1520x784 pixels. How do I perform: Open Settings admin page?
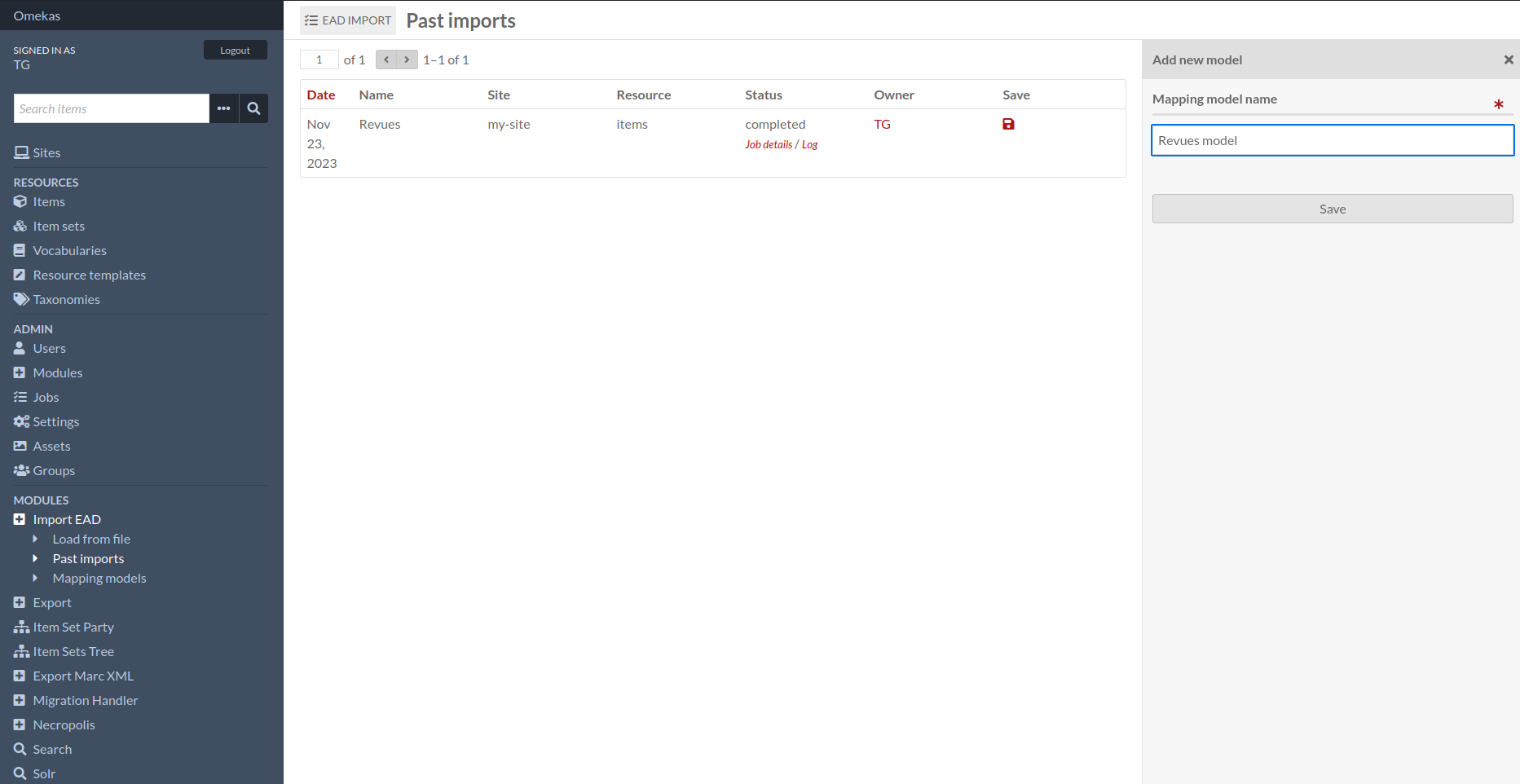pyautogui.click(x=56, y=421)
